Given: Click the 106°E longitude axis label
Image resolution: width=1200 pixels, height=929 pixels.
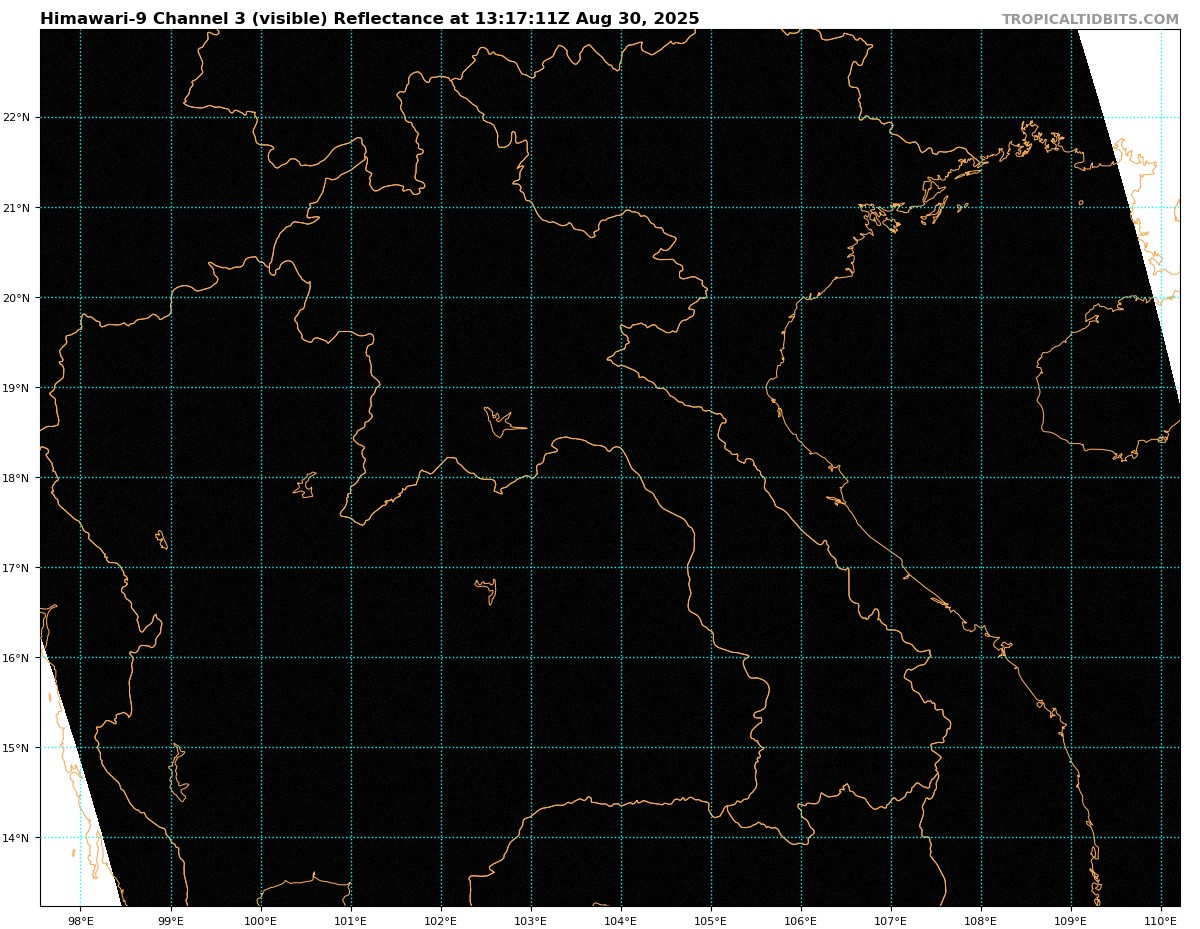Looking at the screenshot, I should click(801, 920).
